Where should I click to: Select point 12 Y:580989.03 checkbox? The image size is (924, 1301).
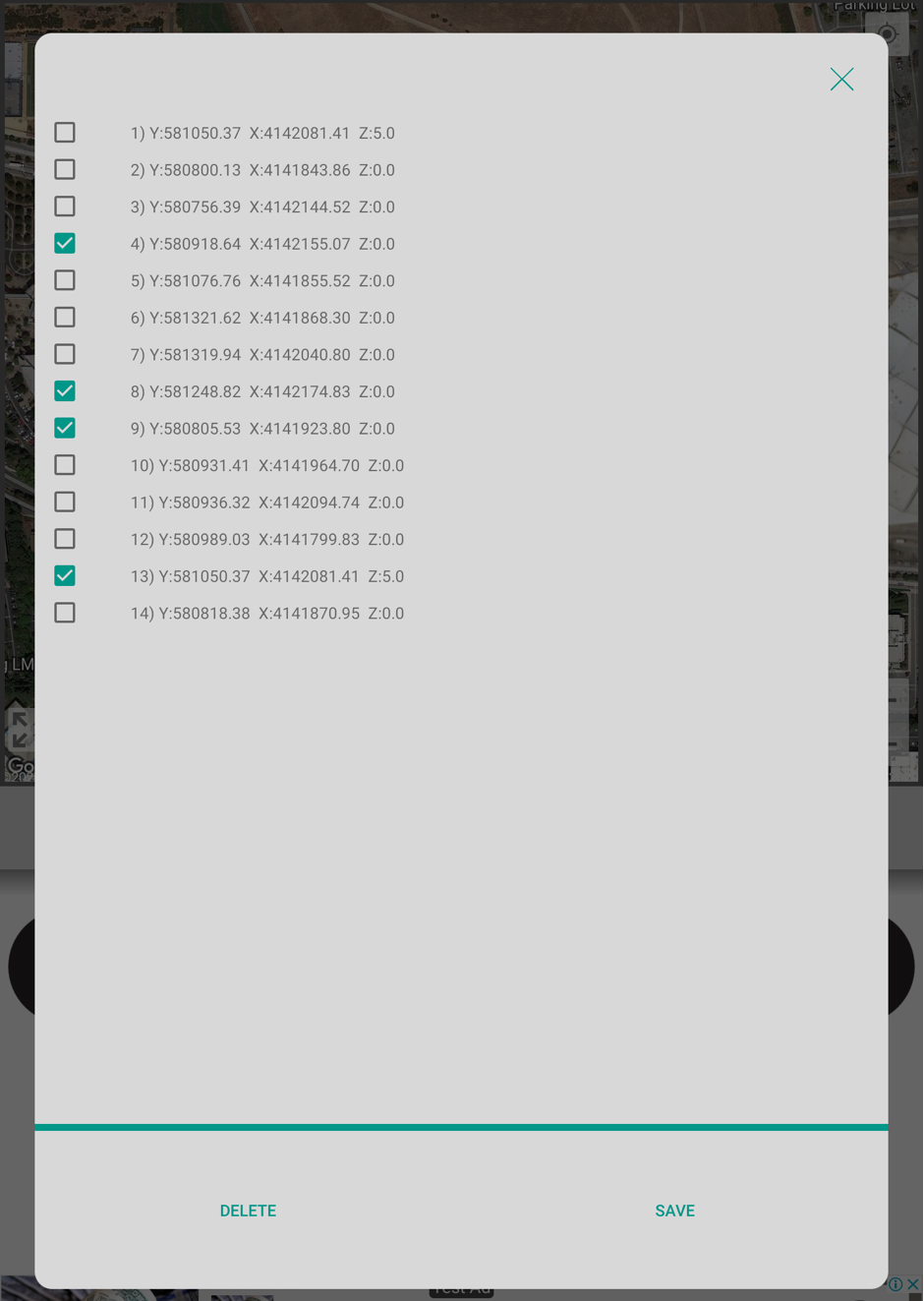point(65,539)
